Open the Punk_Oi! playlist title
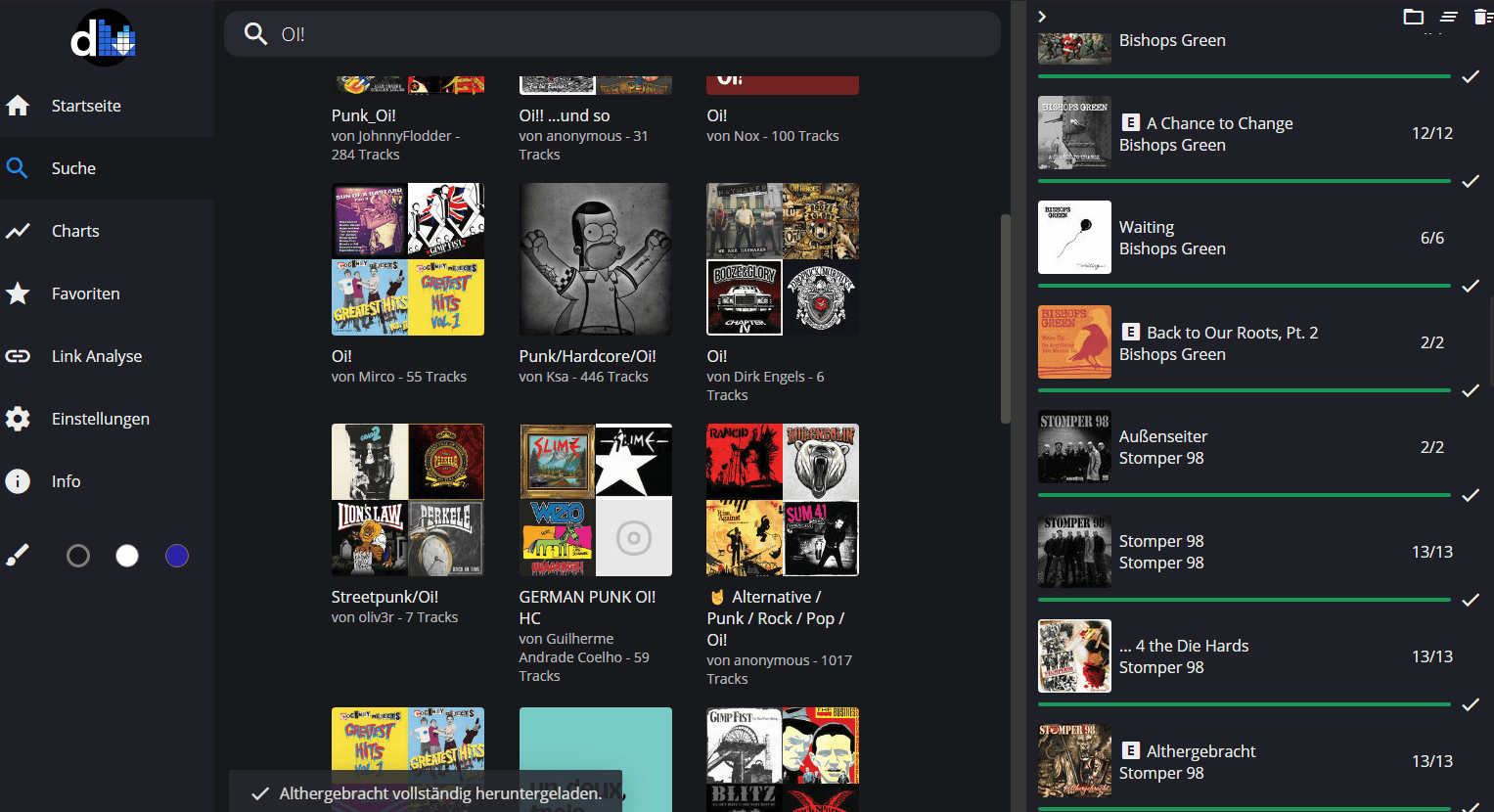Viewport: 1494px width, 812px height. [364, 115]
